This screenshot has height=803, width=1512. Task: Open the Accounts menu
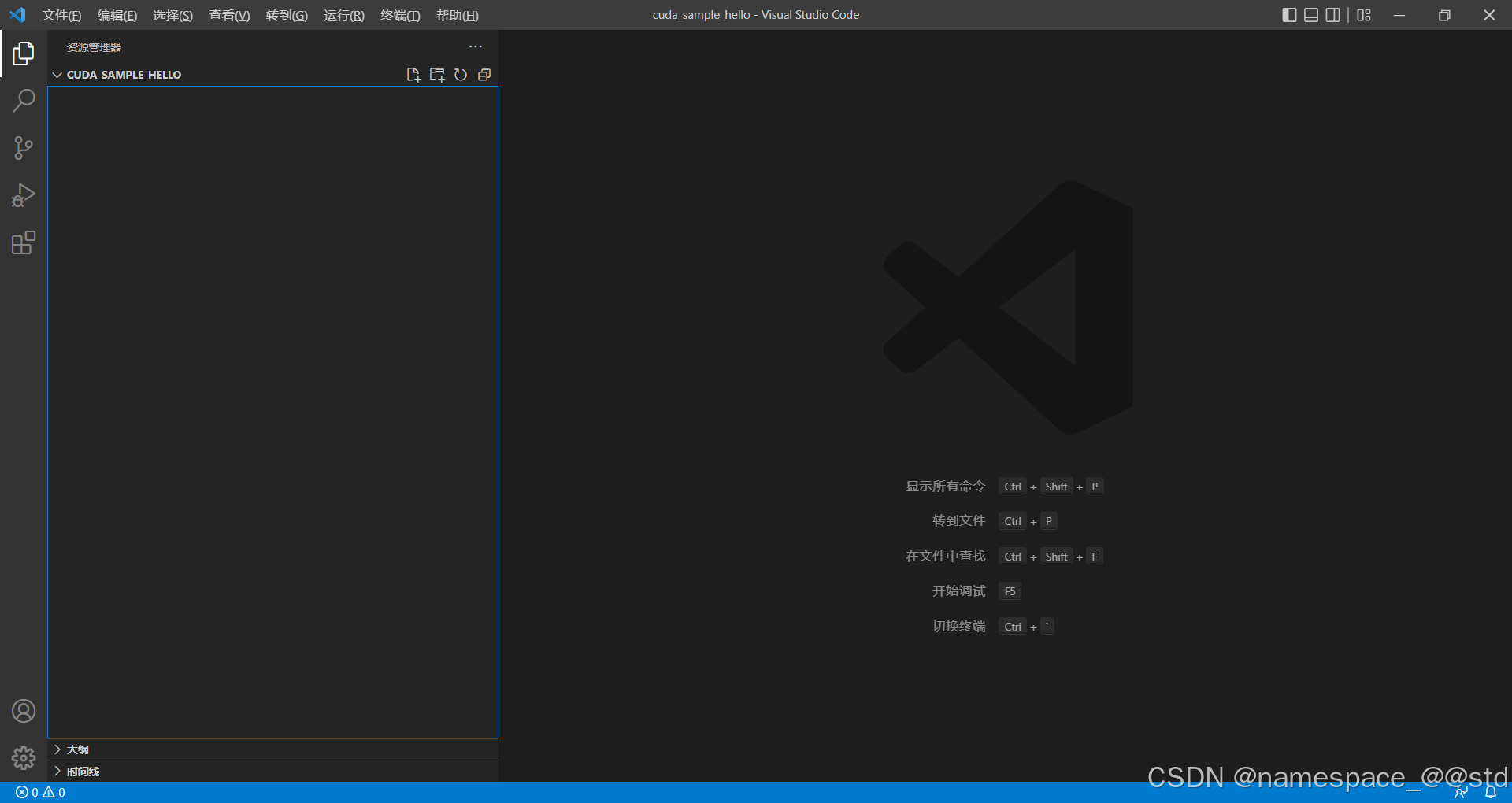pos(24,711)
